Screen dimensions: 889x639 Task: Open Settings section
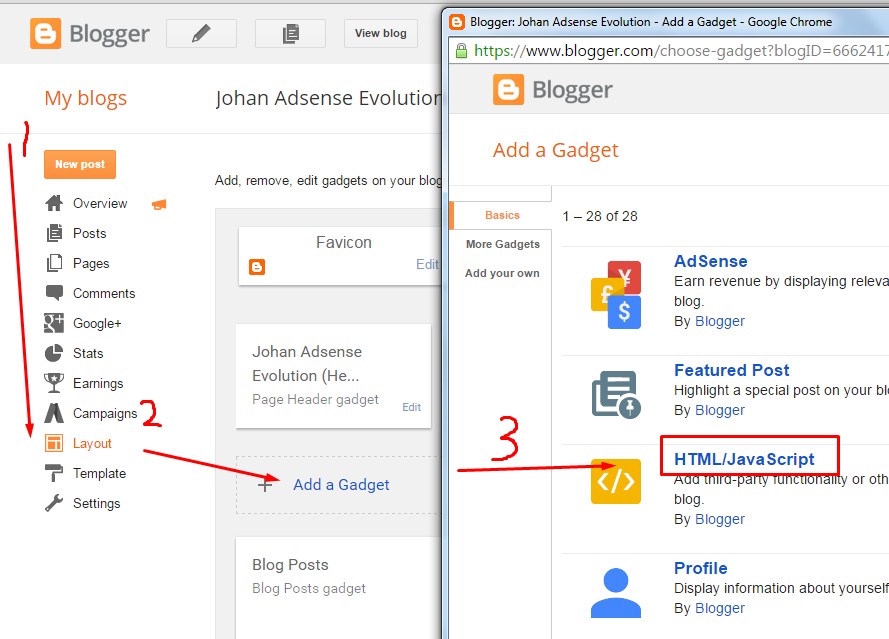(x=96, y=504)
